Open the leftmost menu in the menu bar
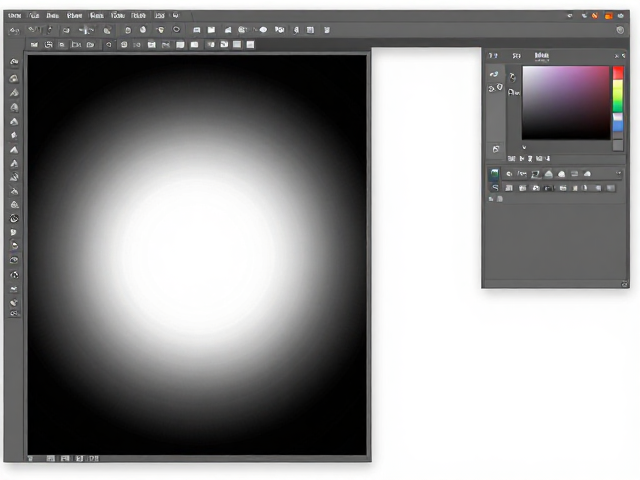 pos(14,16)
